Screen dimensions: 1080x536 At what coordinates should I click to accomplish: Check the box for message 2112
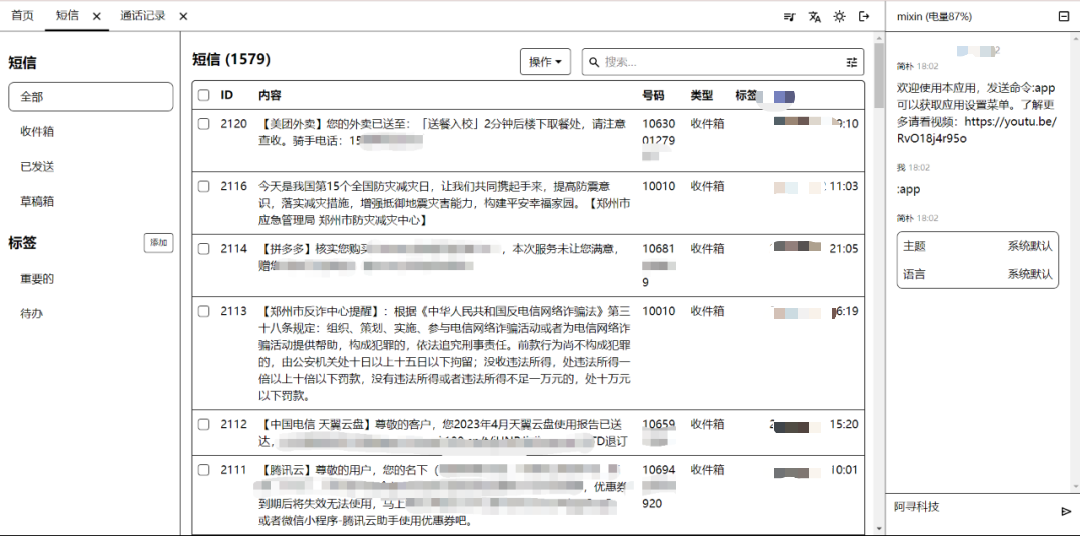(203, 424)
